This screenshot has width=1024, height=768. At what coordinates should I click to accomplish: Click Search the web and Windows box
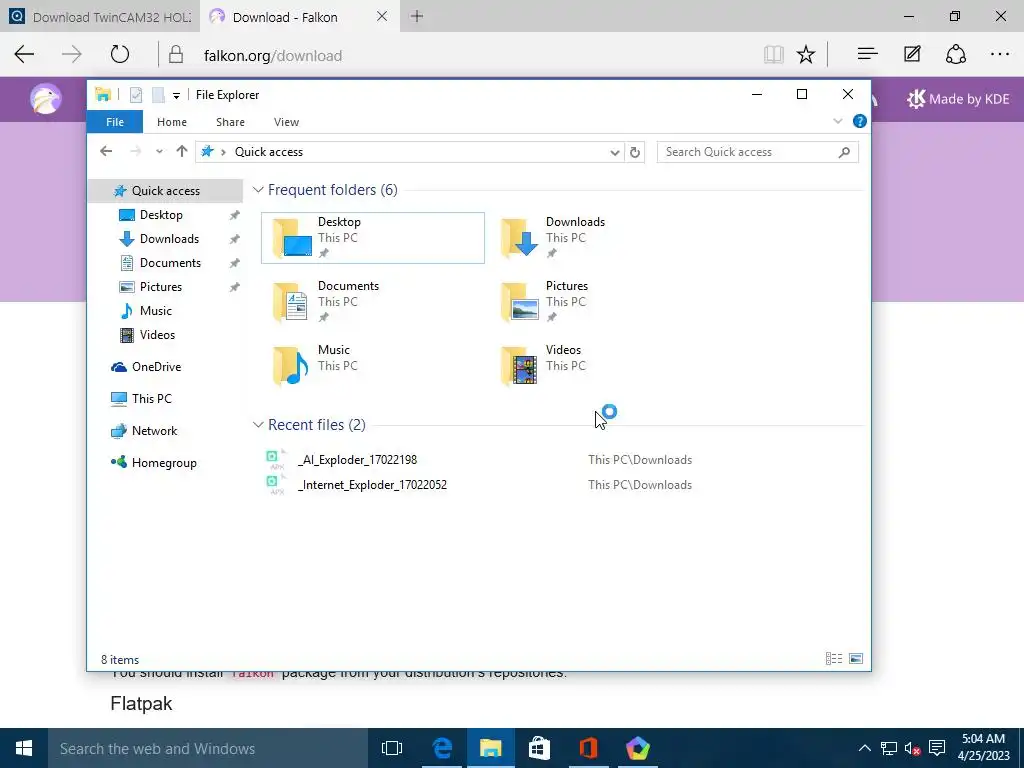pos(208,748)
